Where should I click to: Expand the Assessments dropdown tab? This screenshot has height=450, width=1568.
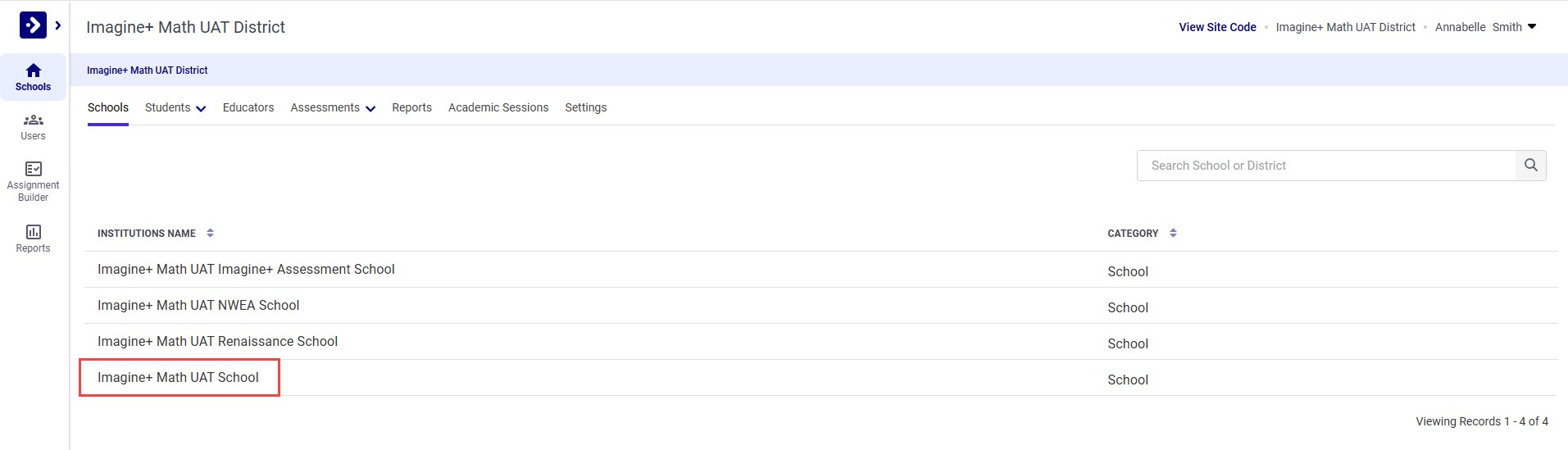(332, 108)
